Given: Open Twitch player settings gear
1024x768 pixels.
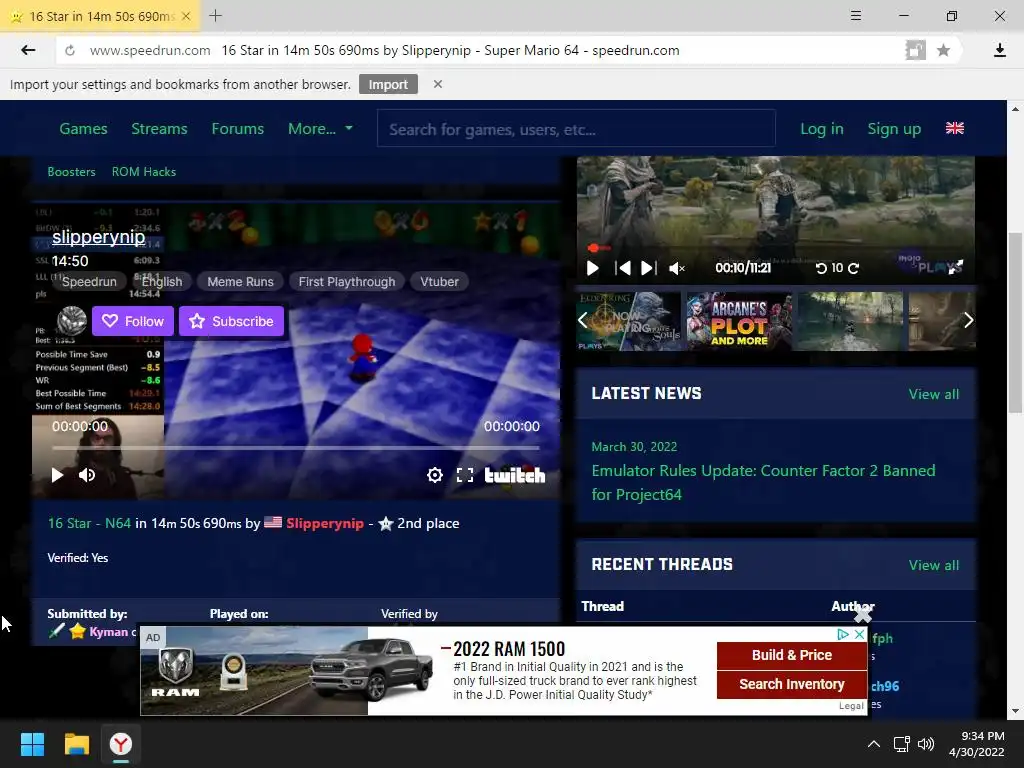Looking at the screenshot, I should click(x=434, y=475).
